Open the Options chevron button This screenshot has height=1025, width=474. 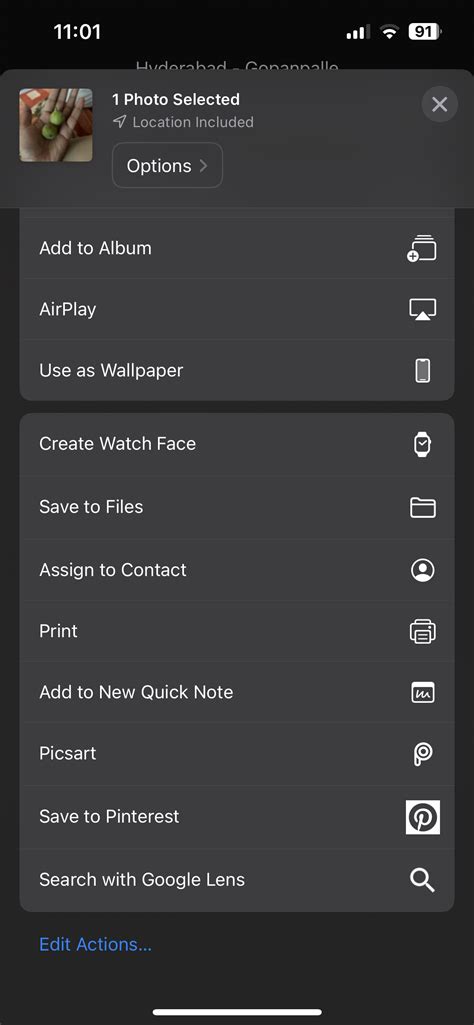tap(167, 165)
